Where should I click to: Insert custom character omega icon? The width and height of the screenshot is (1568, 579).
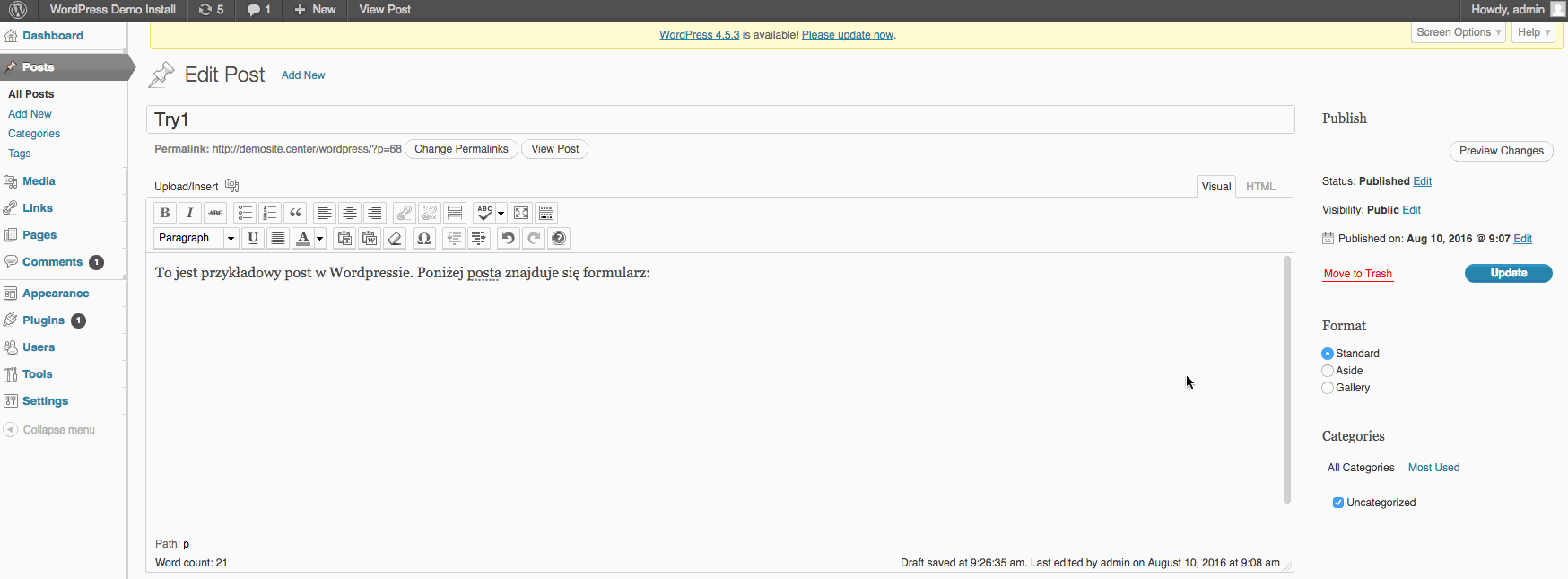pos(424,238)
